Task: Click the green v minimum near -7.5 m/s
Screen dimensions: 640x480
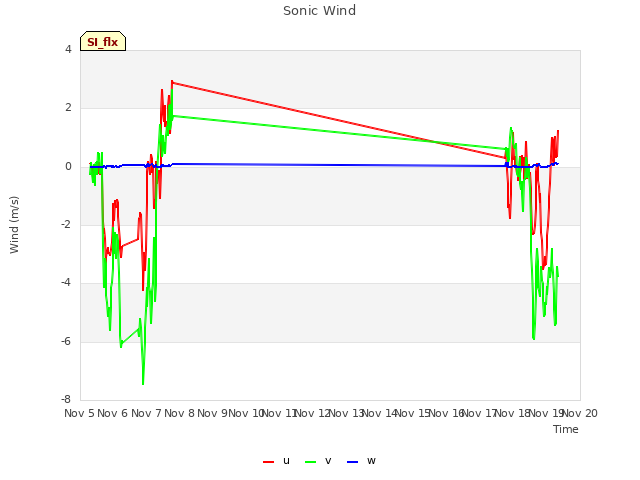Action: (x=143, y=383)
